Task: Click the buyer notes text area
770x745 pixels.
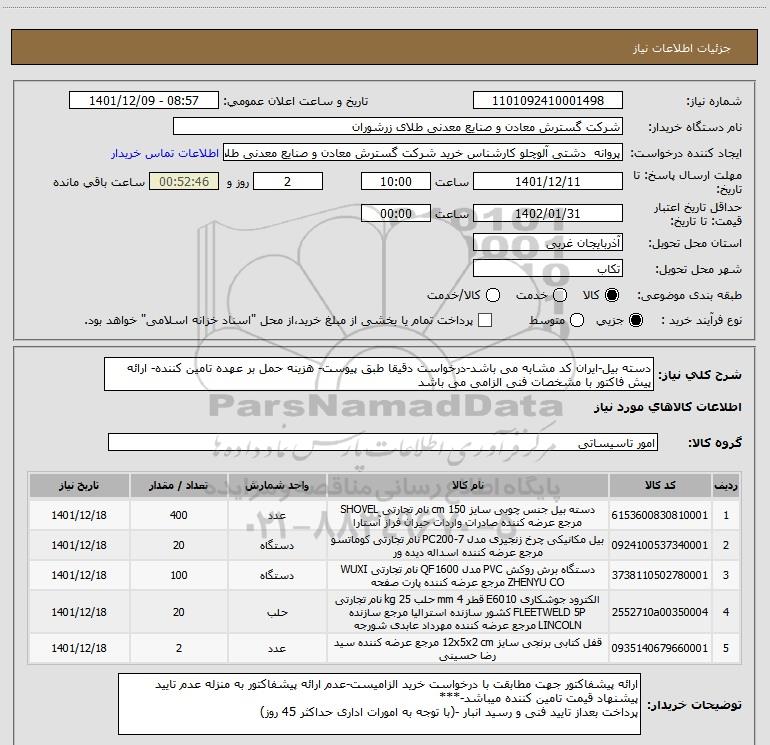Action: pyautogui.click(x=379, y=704)
